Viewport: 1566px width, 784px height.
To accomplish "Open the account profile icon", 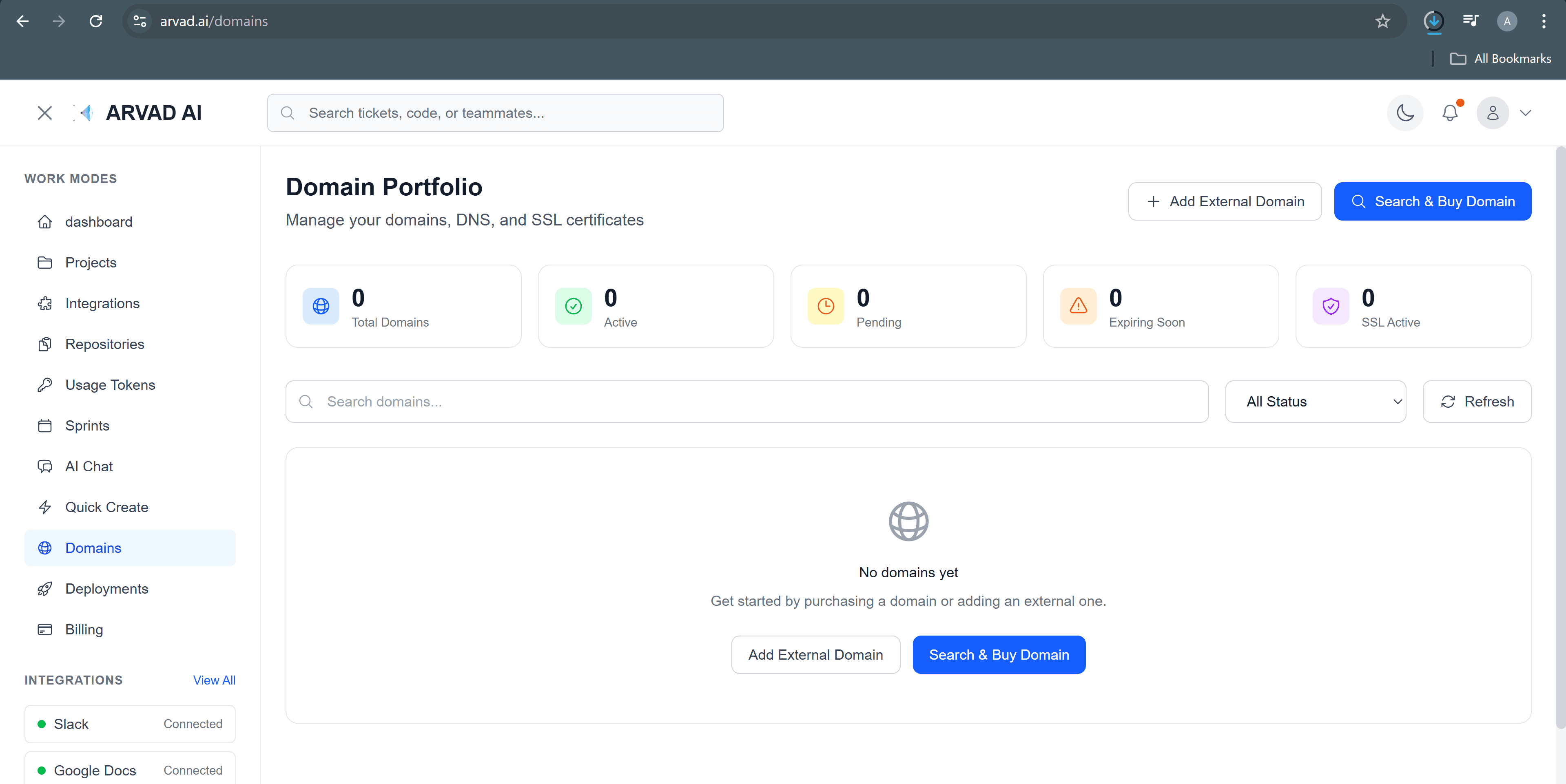I will pyautogui.click(x=1493, y=113).
